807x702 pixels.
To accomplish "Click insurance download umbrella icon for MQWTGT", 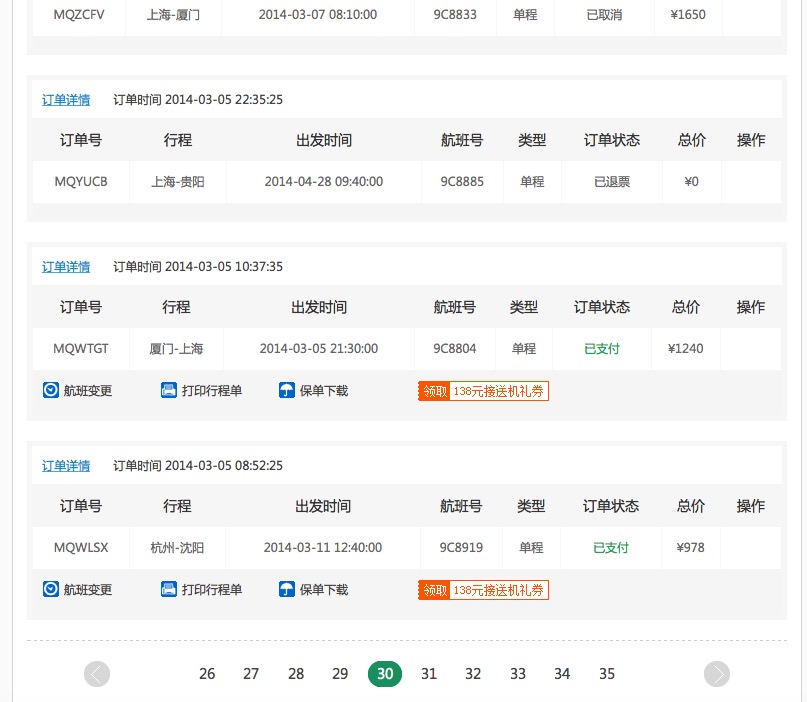I will 287,390.
